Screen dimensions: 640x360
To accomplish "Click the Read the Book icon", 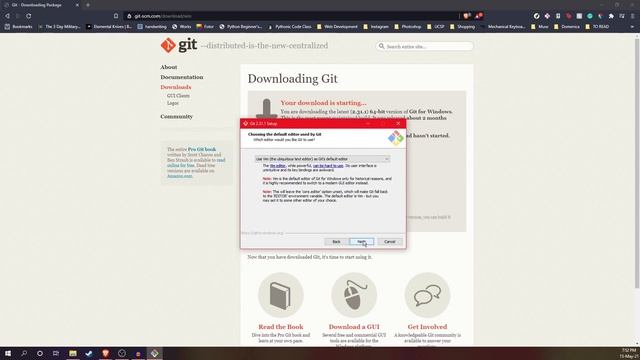I will (x=281, y=295).
